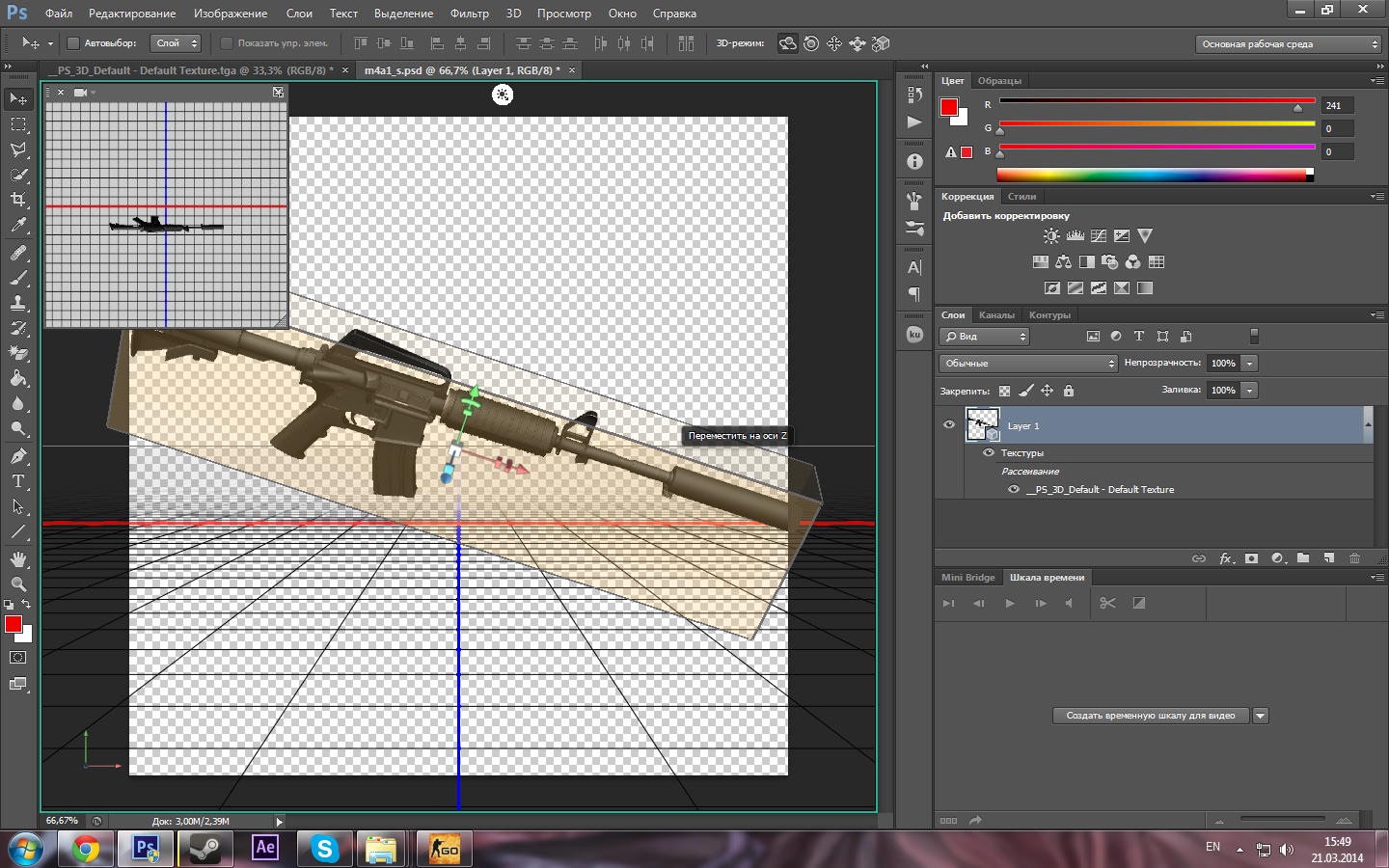Toggle Quick Mask mode
Viewport: 1389px width, 868px height.
point(18,658)
